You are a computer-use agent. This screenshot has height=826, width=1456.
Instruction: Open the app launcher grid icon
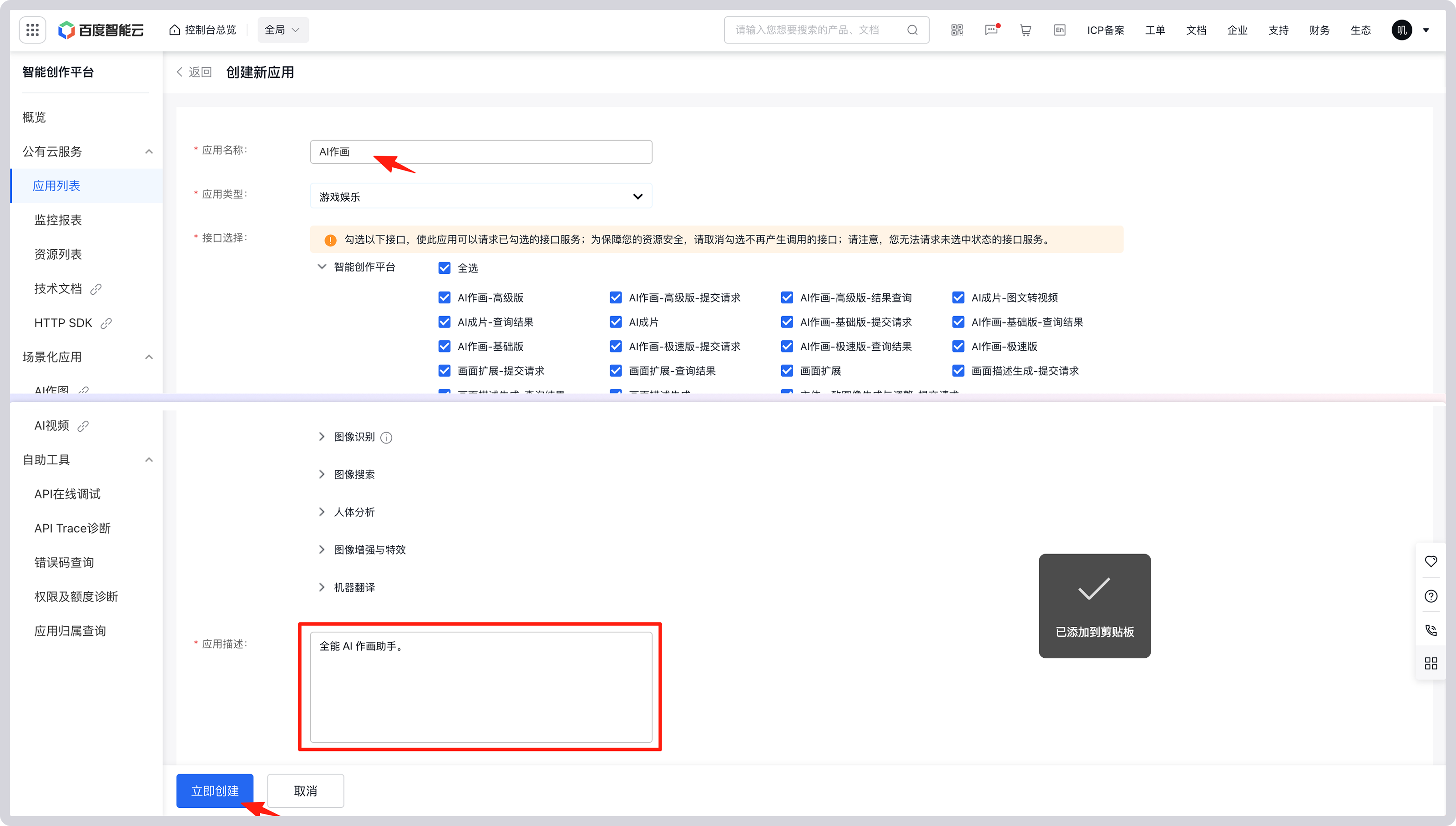tap(32, 30)
